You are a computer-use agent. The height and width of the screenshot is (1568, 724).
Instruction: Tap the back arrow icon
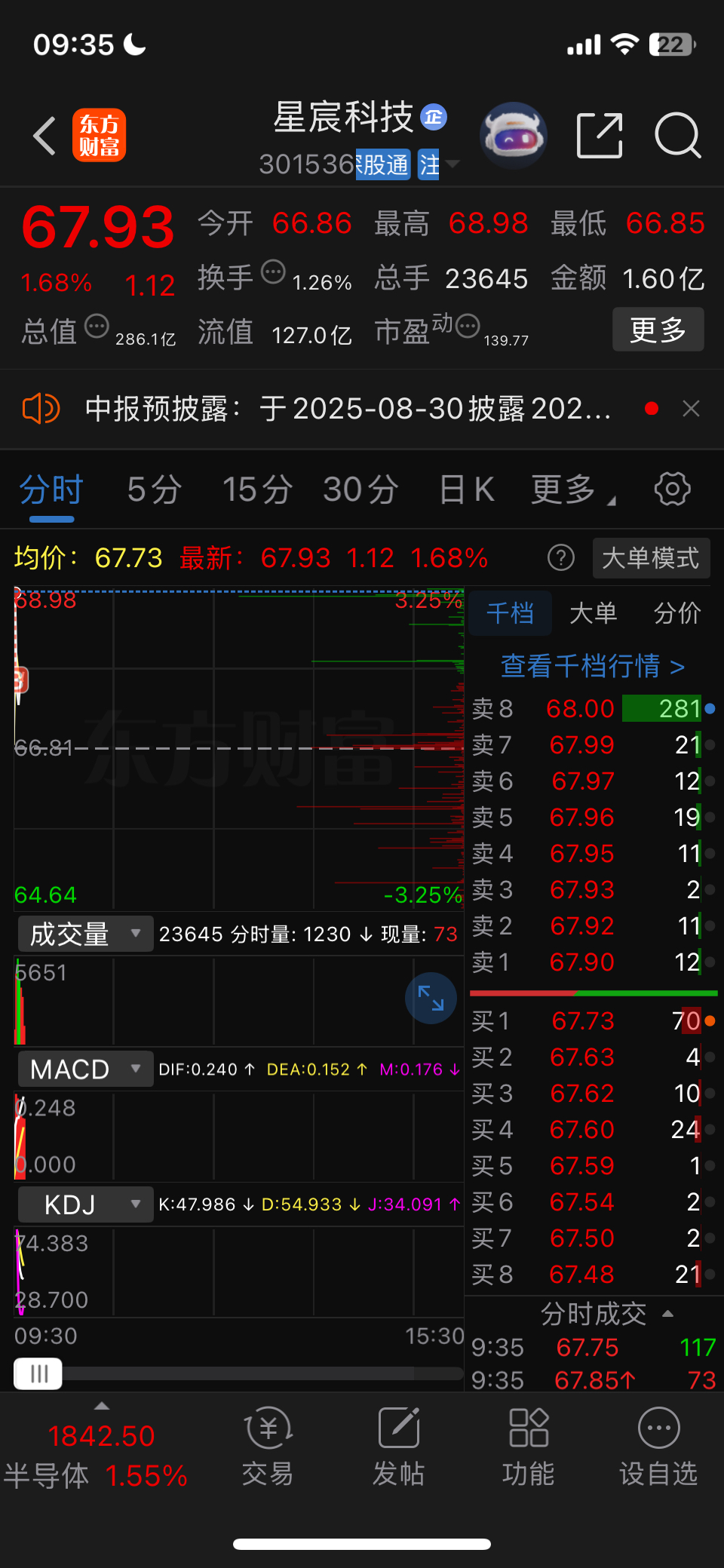tap(44, 136)
